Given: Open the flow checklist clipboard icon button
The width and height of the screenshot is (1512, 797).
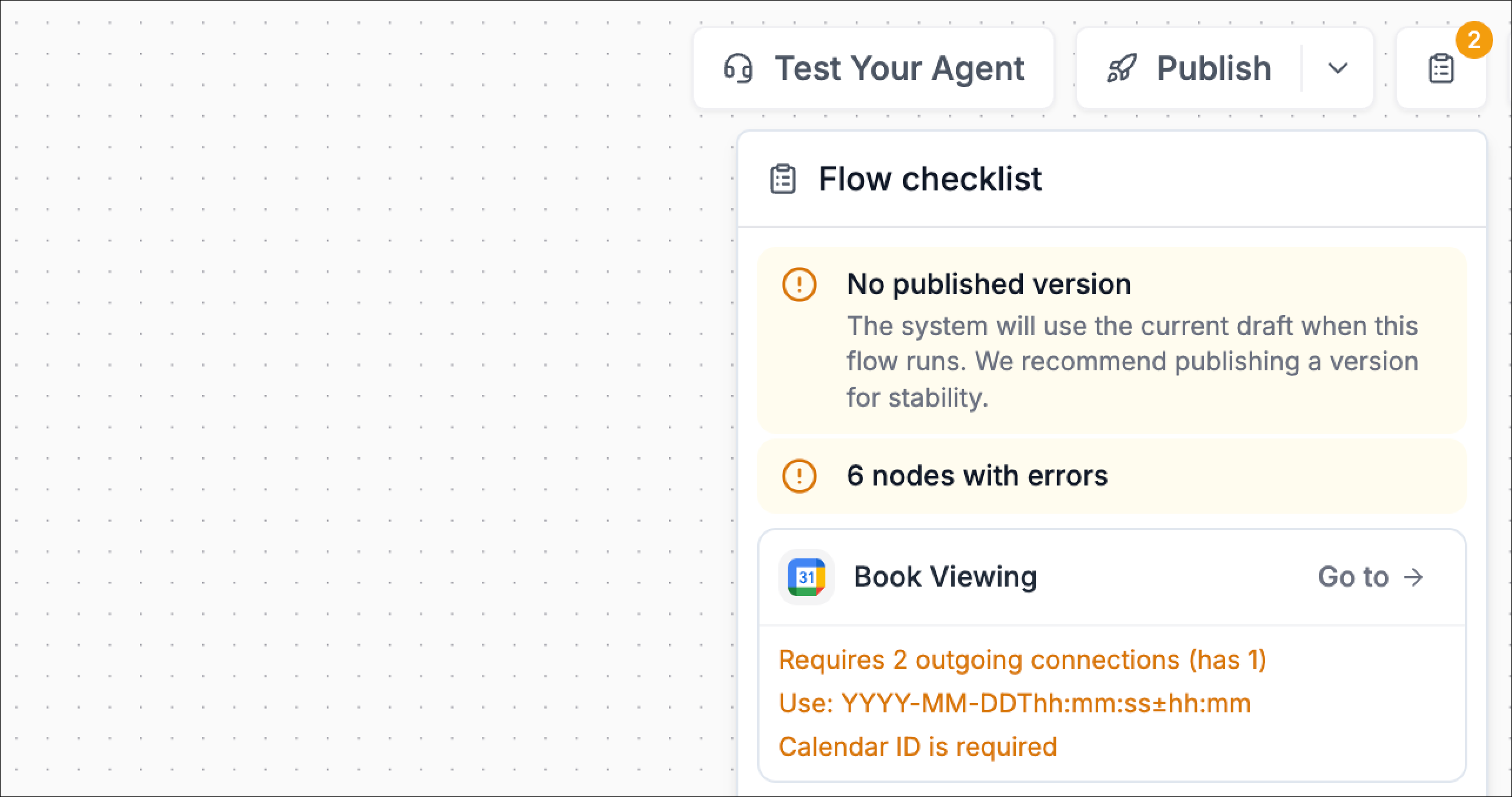Looking at the screenshot, I should (1441, 69).
